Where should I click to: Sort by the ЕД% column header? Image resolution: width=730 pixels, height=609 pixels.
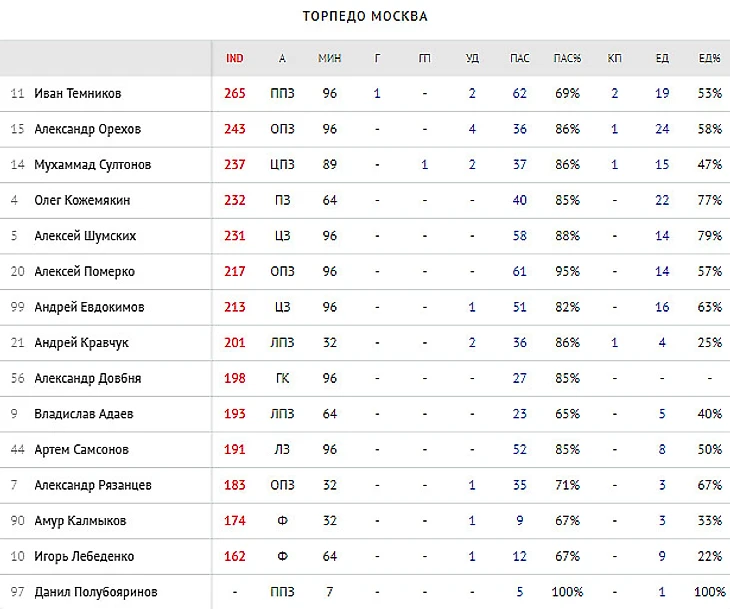710,58
